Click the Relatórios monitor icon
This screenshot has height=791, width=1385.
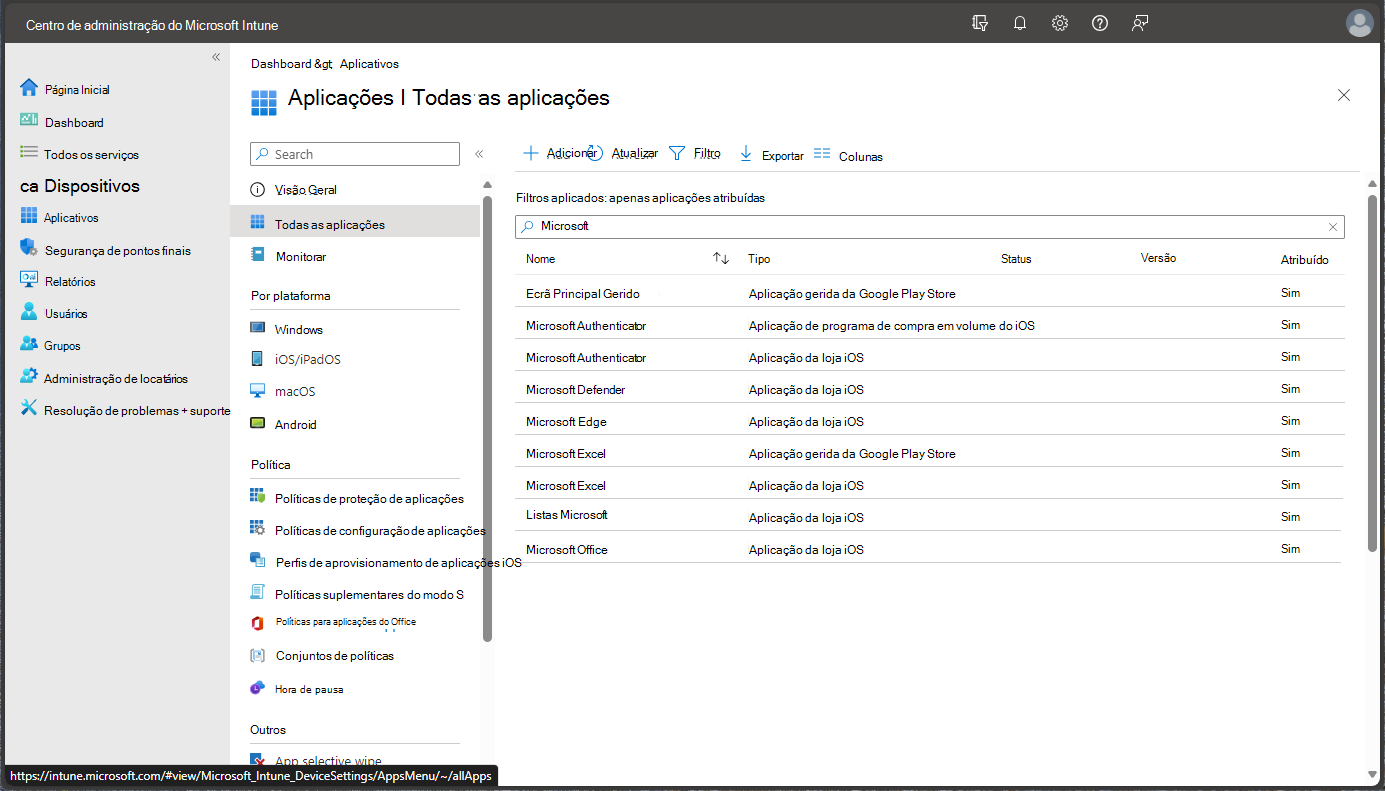(29, 280)
